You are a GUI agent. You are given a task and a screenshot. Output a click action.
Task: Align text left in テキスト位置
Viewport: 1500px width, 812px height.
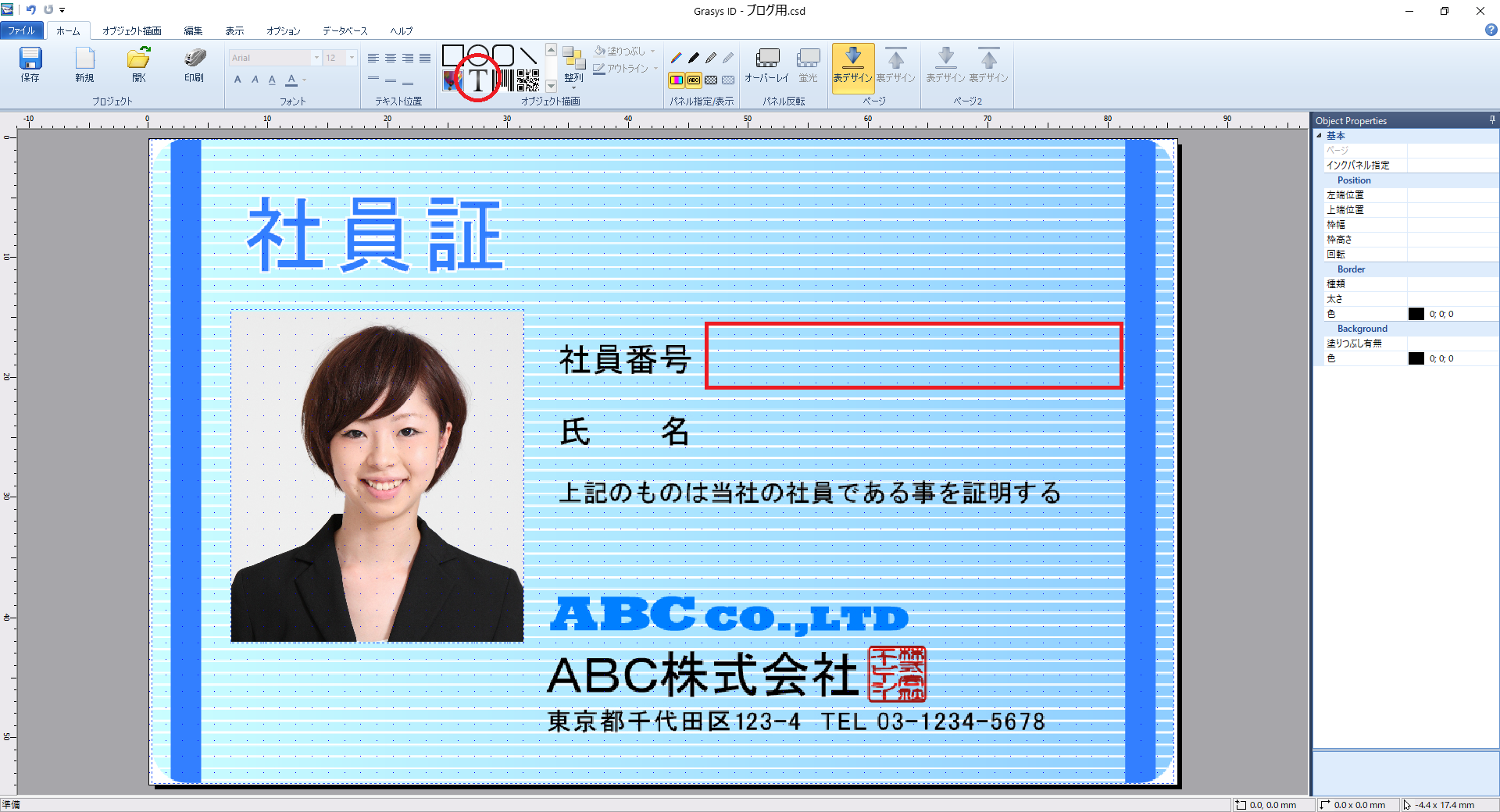coord(373,58)
